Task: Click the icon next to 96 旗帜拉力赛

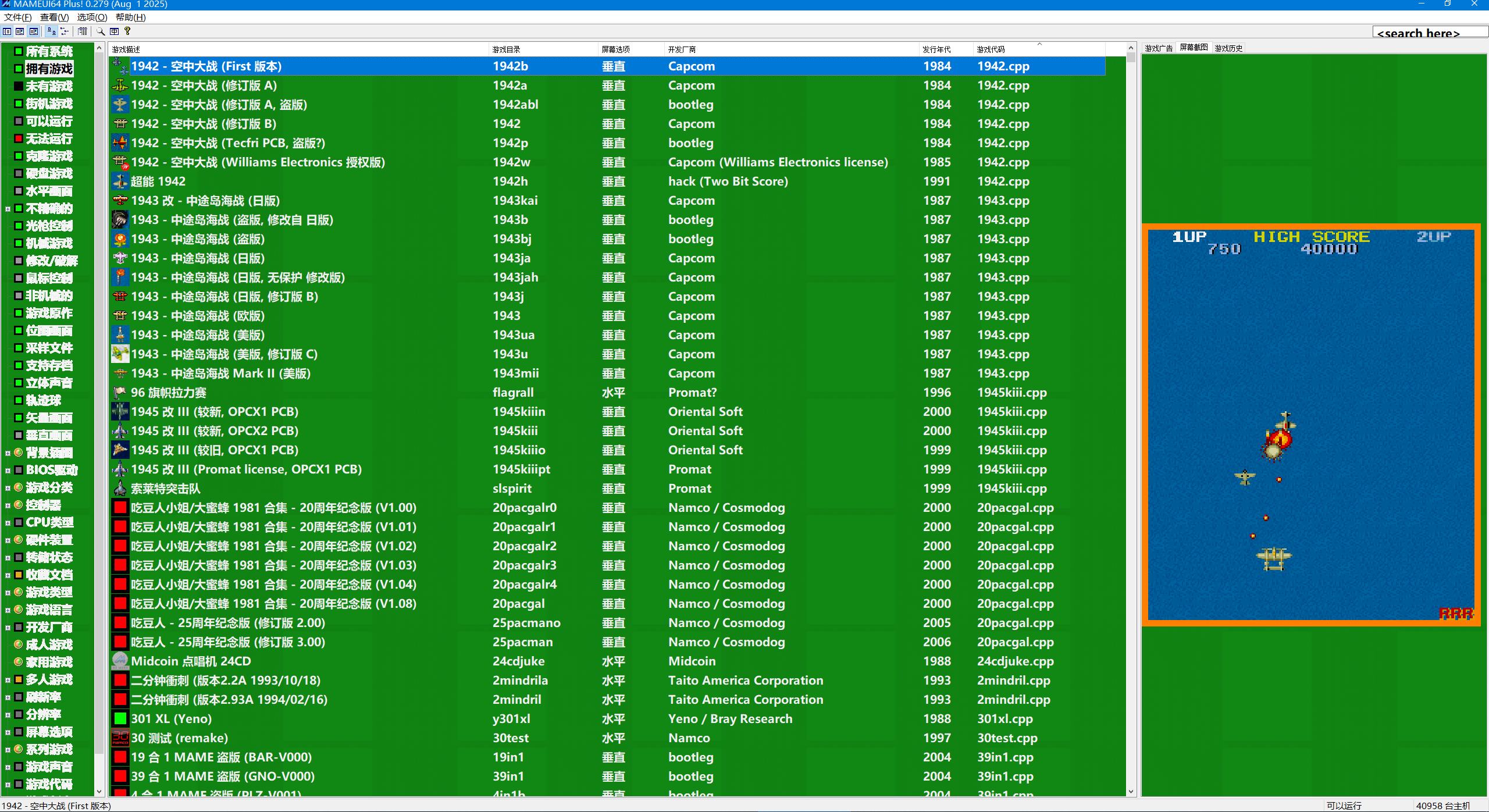Action: [120, 393]
